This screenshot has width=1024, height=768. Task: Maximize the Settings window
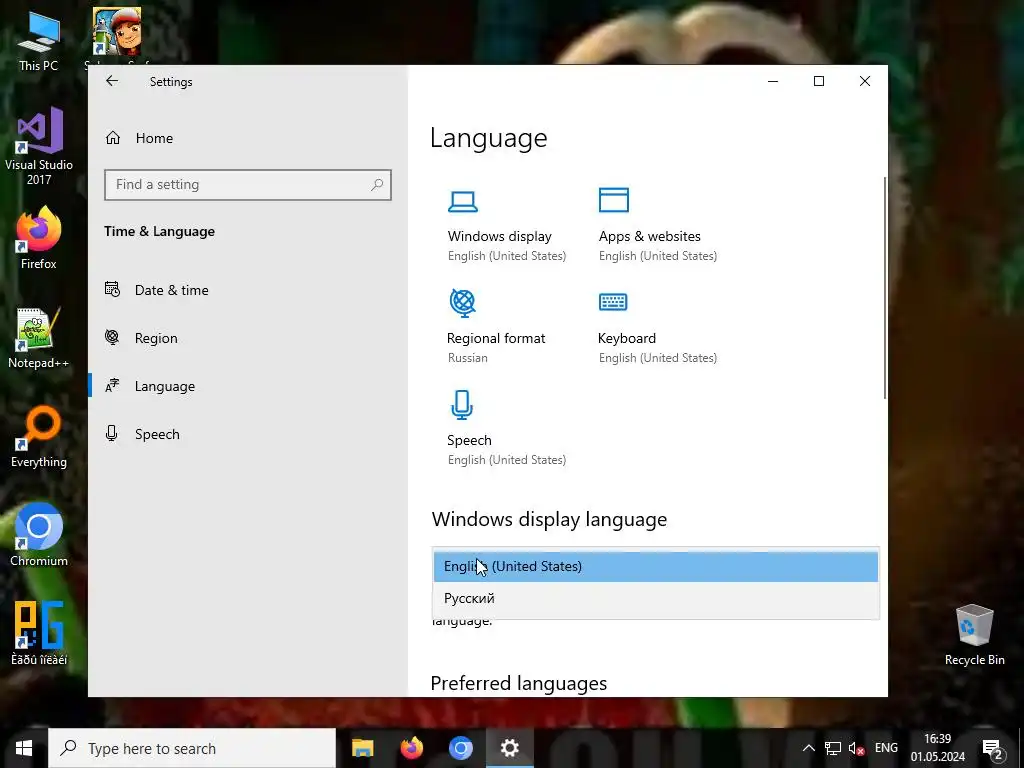[x=819, y=81]
